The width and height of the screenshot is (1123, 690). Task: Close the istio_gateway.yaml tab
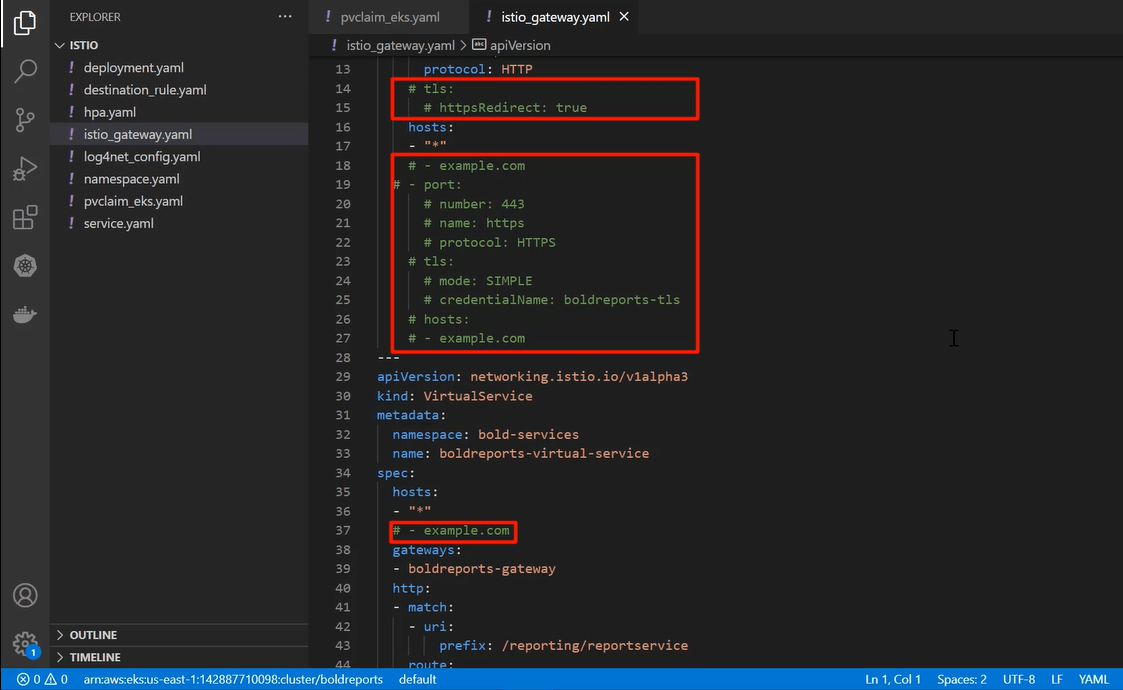coord(625,17)
